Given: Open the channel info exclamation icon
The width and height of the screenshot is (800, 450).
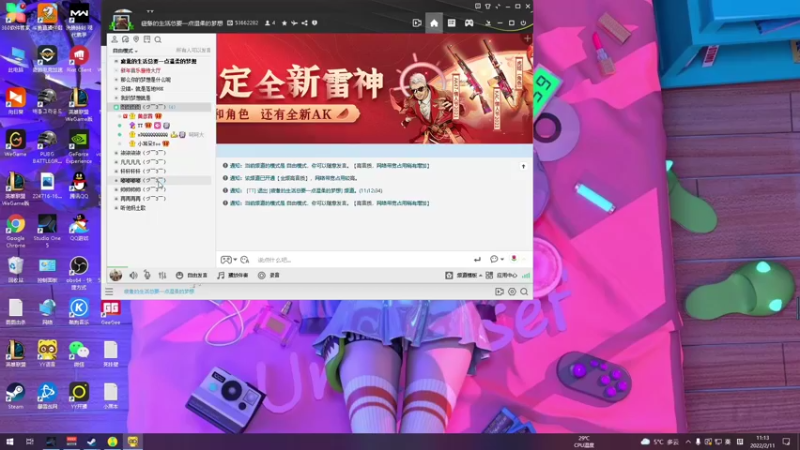Looking at the screenshot, I should pyautogui.click(x=314, y=23).
